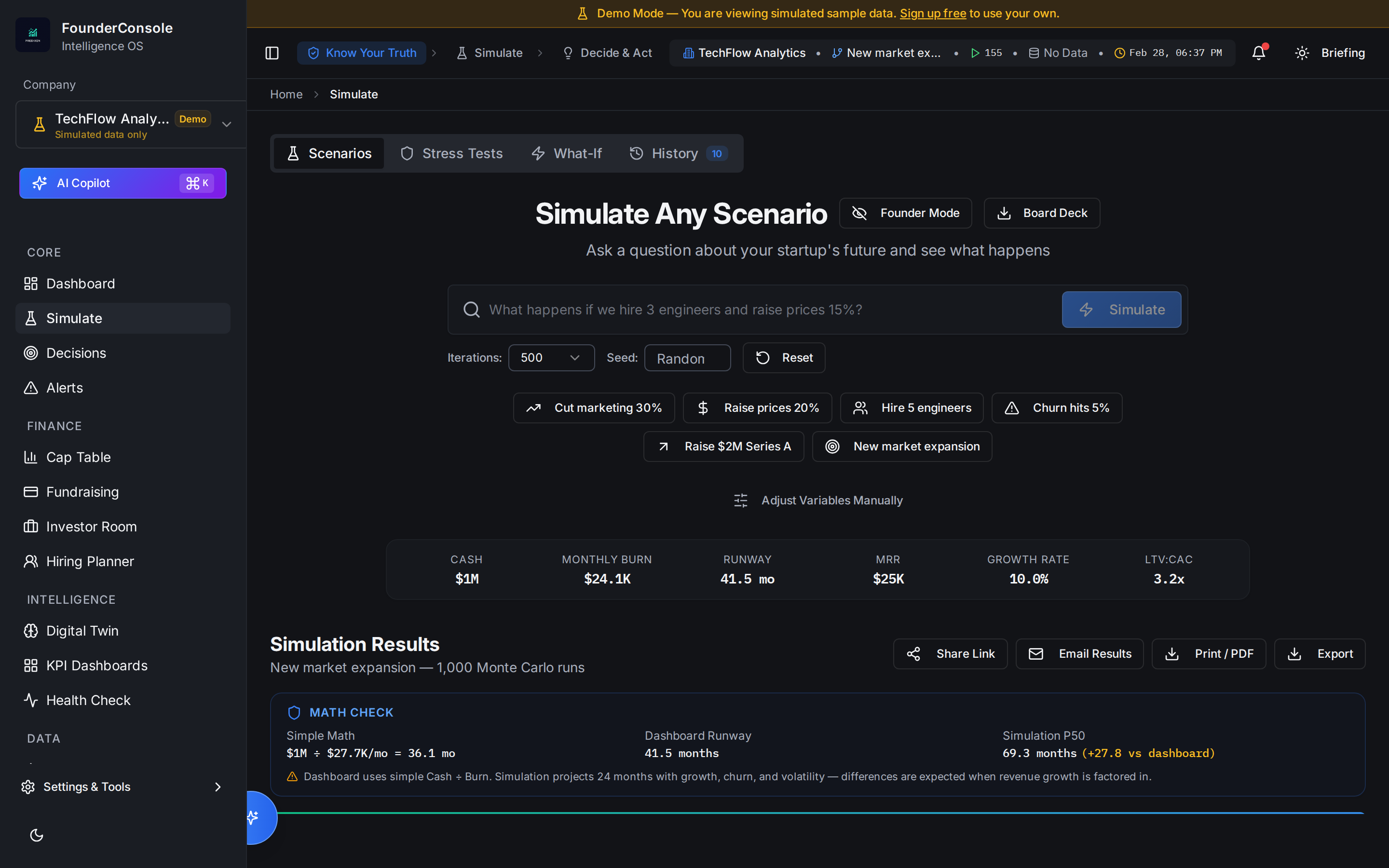This screenshot has height=868, width=1389.
Task: Open the notifications bell
Action: coord(1259,53)
